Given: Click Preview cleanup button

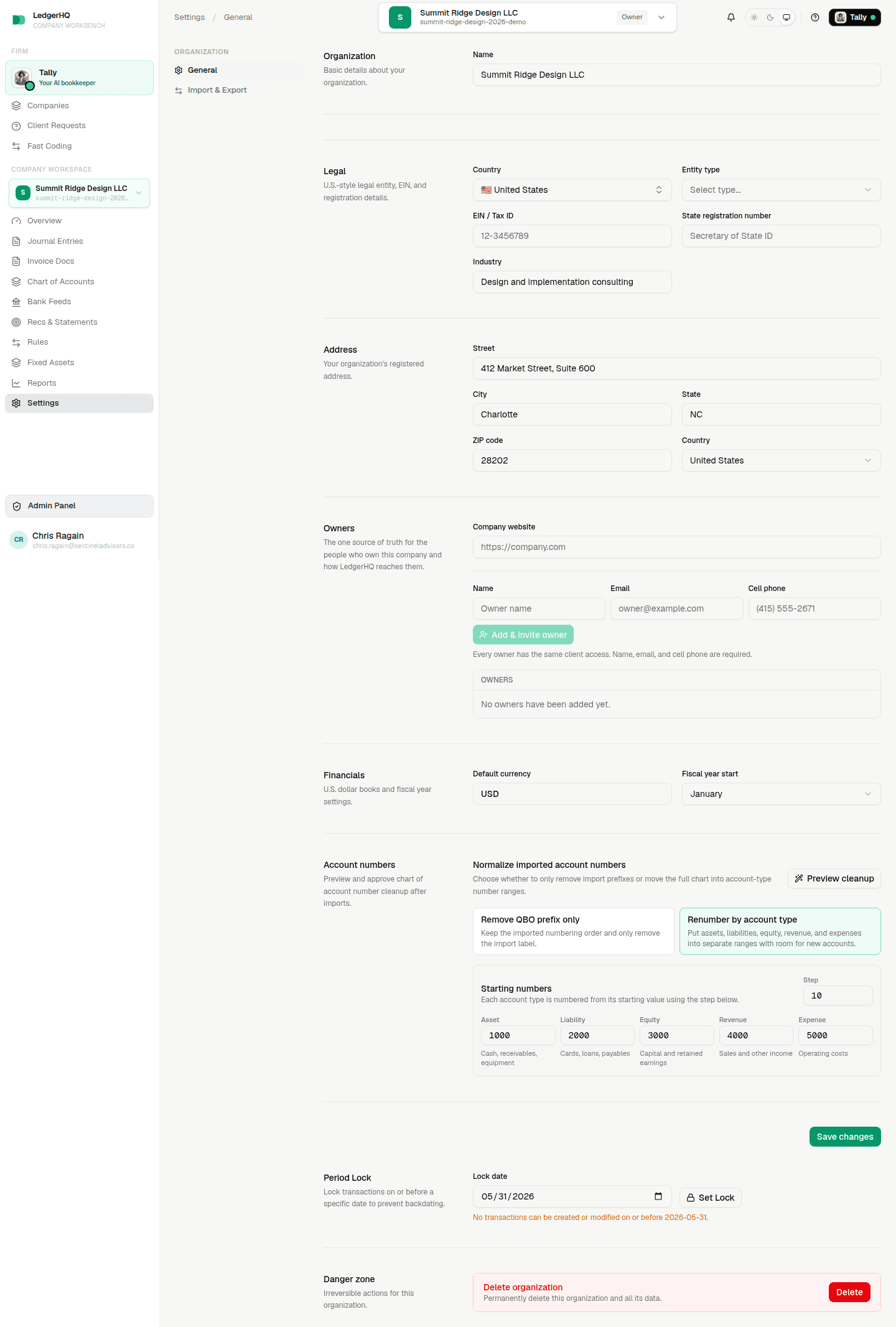Looking at the screenshot, I should (834, 878).
